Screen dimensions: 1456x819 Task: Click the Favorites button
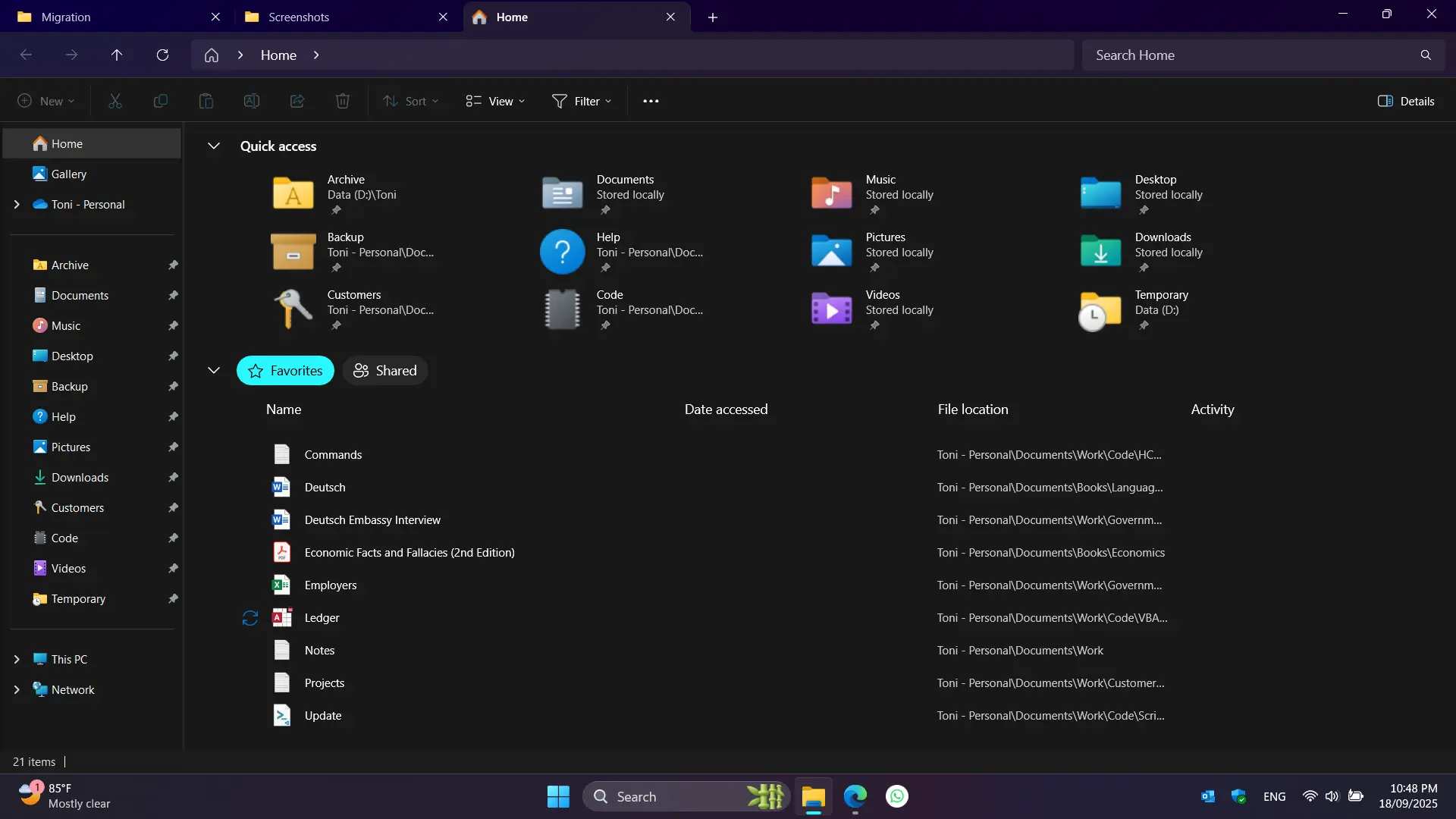[x=285, y=371]
